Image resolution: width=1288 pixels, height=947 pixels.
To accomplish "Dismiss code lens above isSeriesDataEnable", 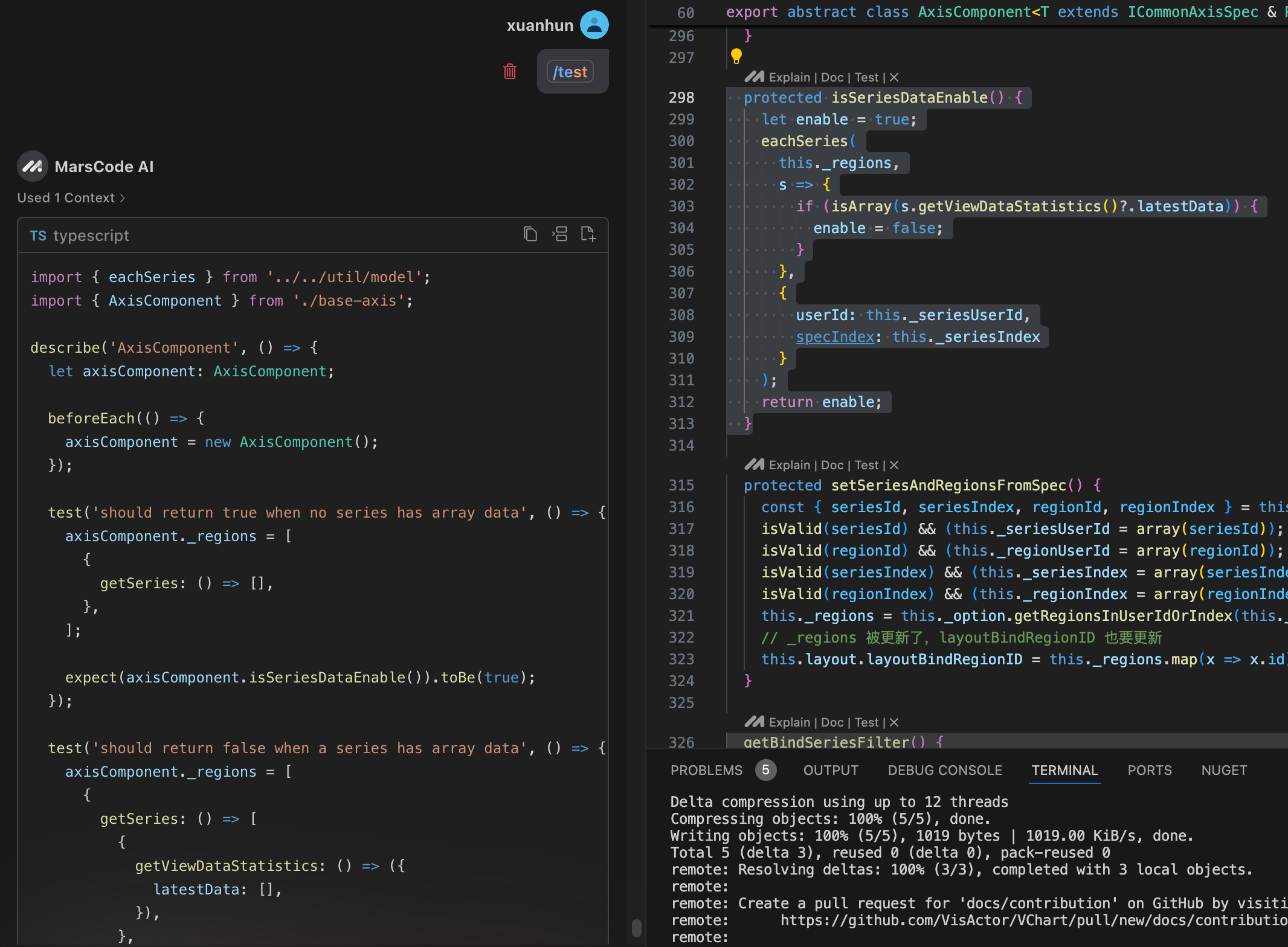I will (895, 77).
